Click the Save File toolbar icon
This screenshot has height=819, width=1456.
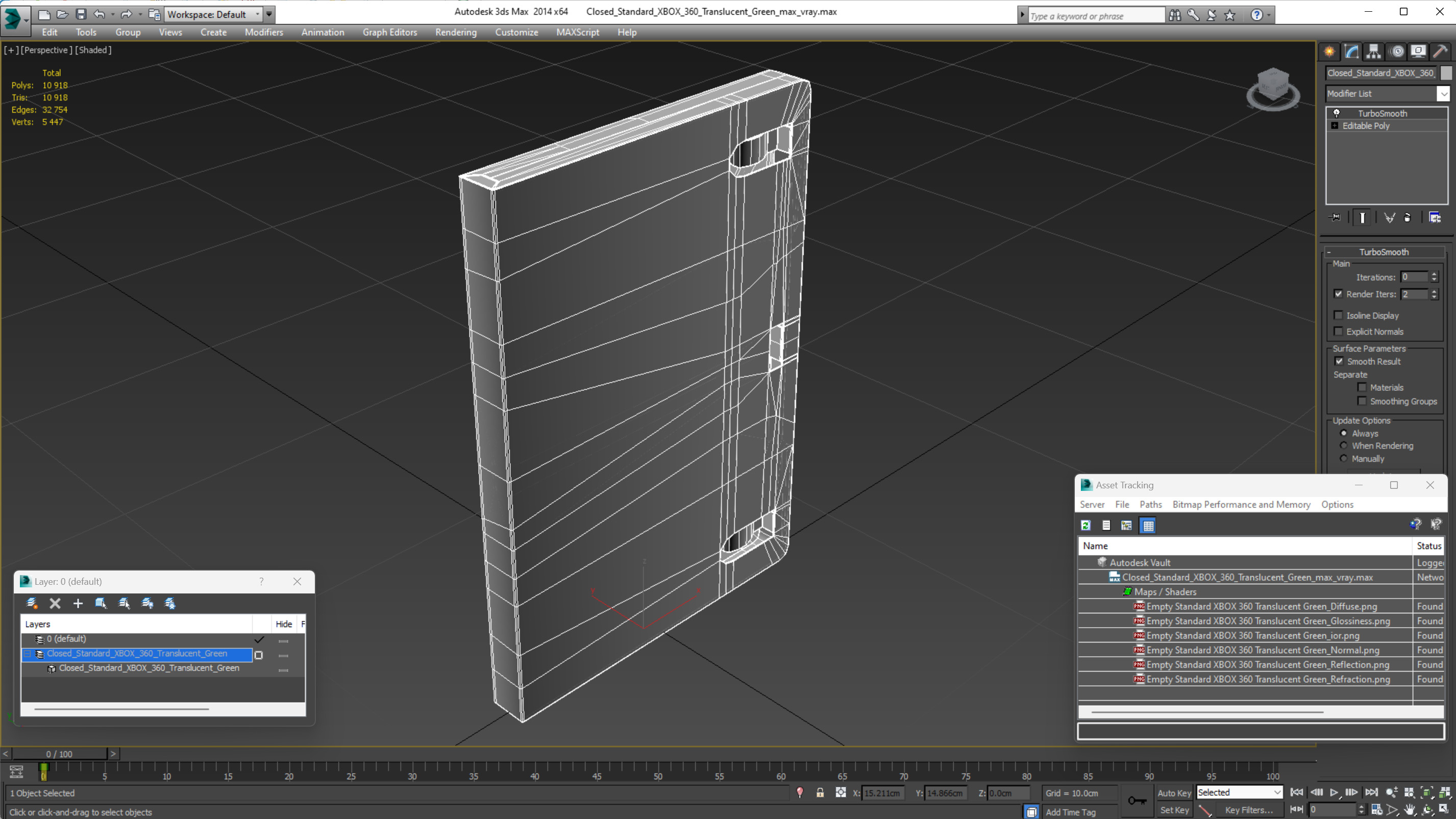coord(81,14)
